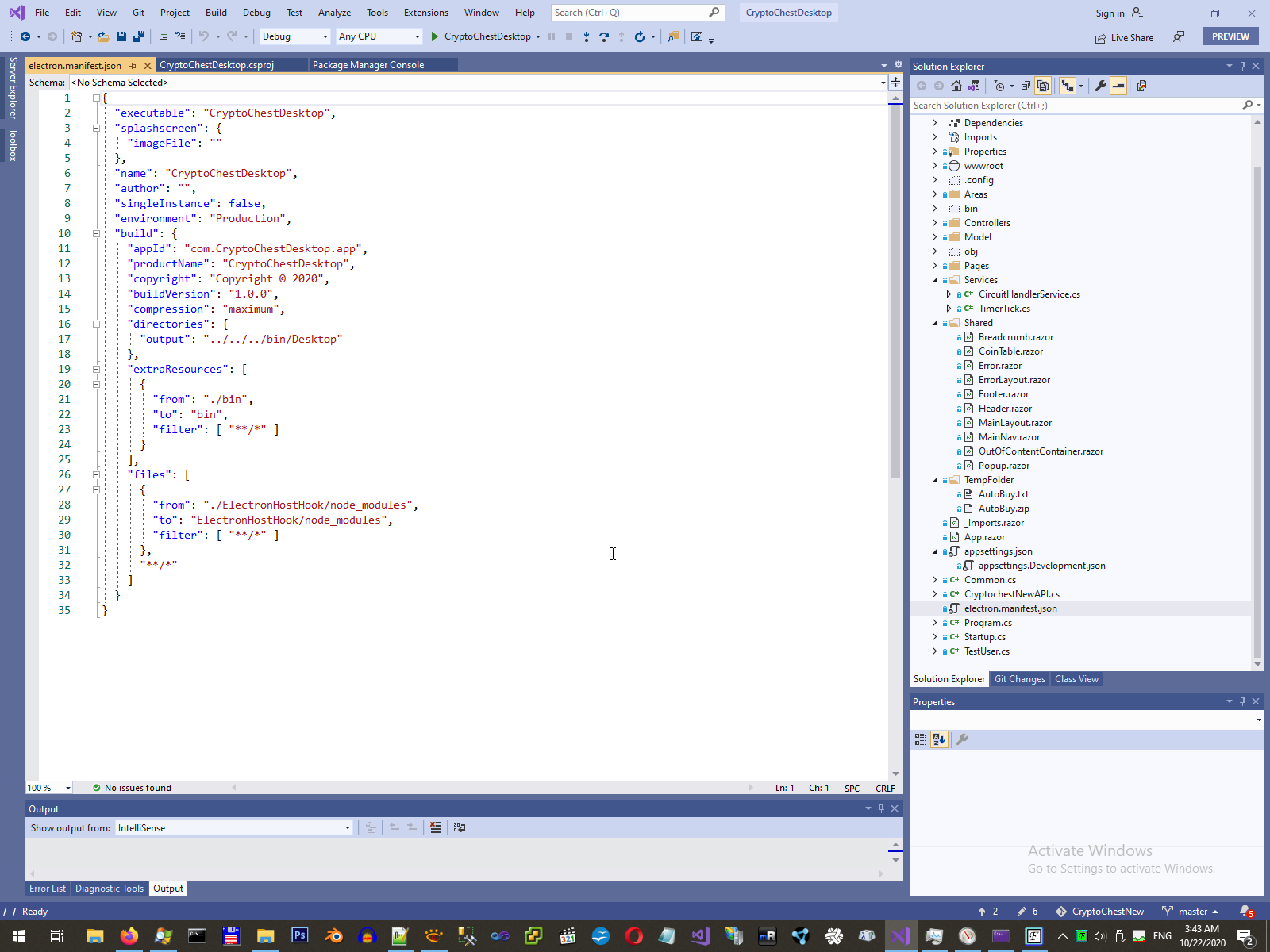
Task: Toggle pin on electron.manifest.json tab
Action: (133, 66)
